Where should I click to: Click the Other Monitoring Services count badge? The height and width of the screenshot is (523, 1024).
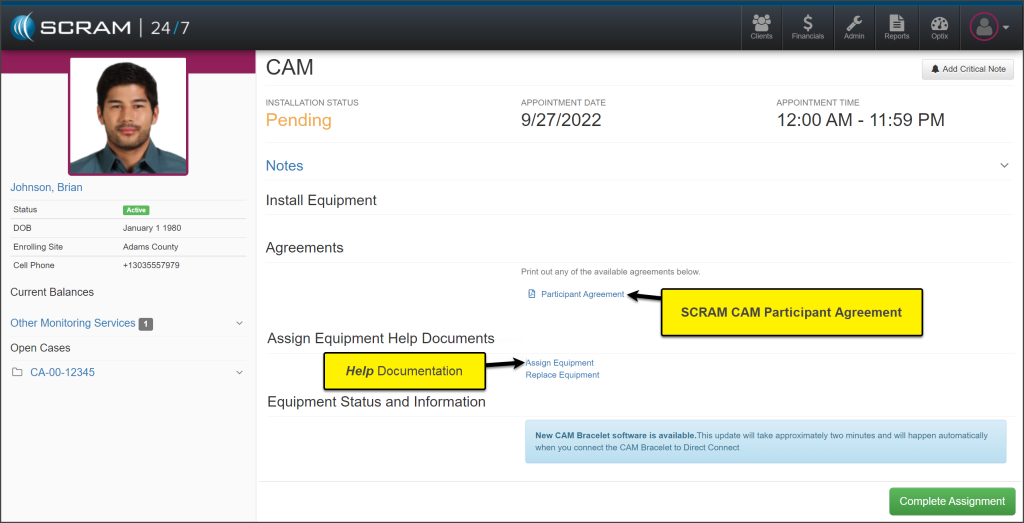[145, 324]
